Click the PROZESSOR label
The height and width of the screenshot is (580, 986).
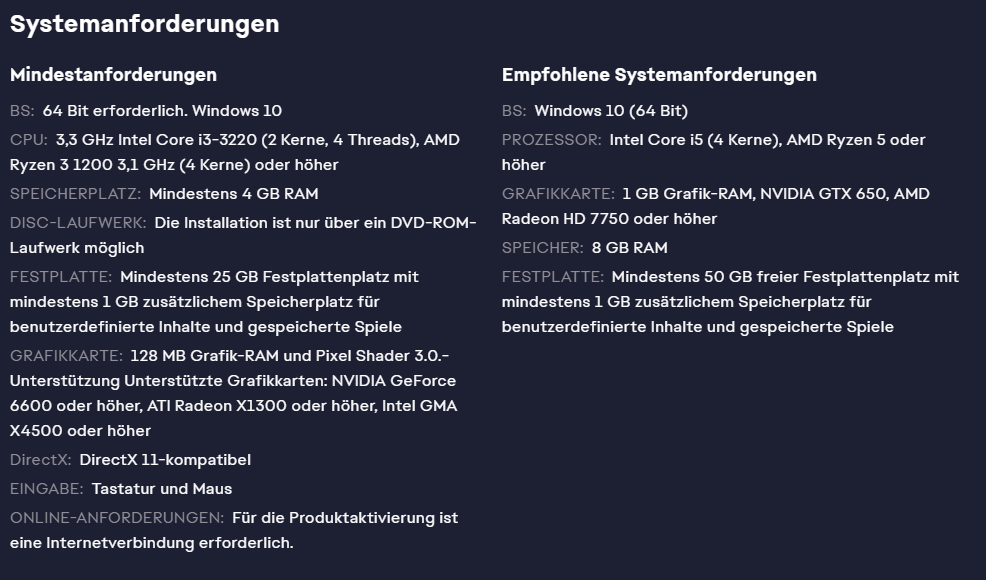tap(551, 140)
